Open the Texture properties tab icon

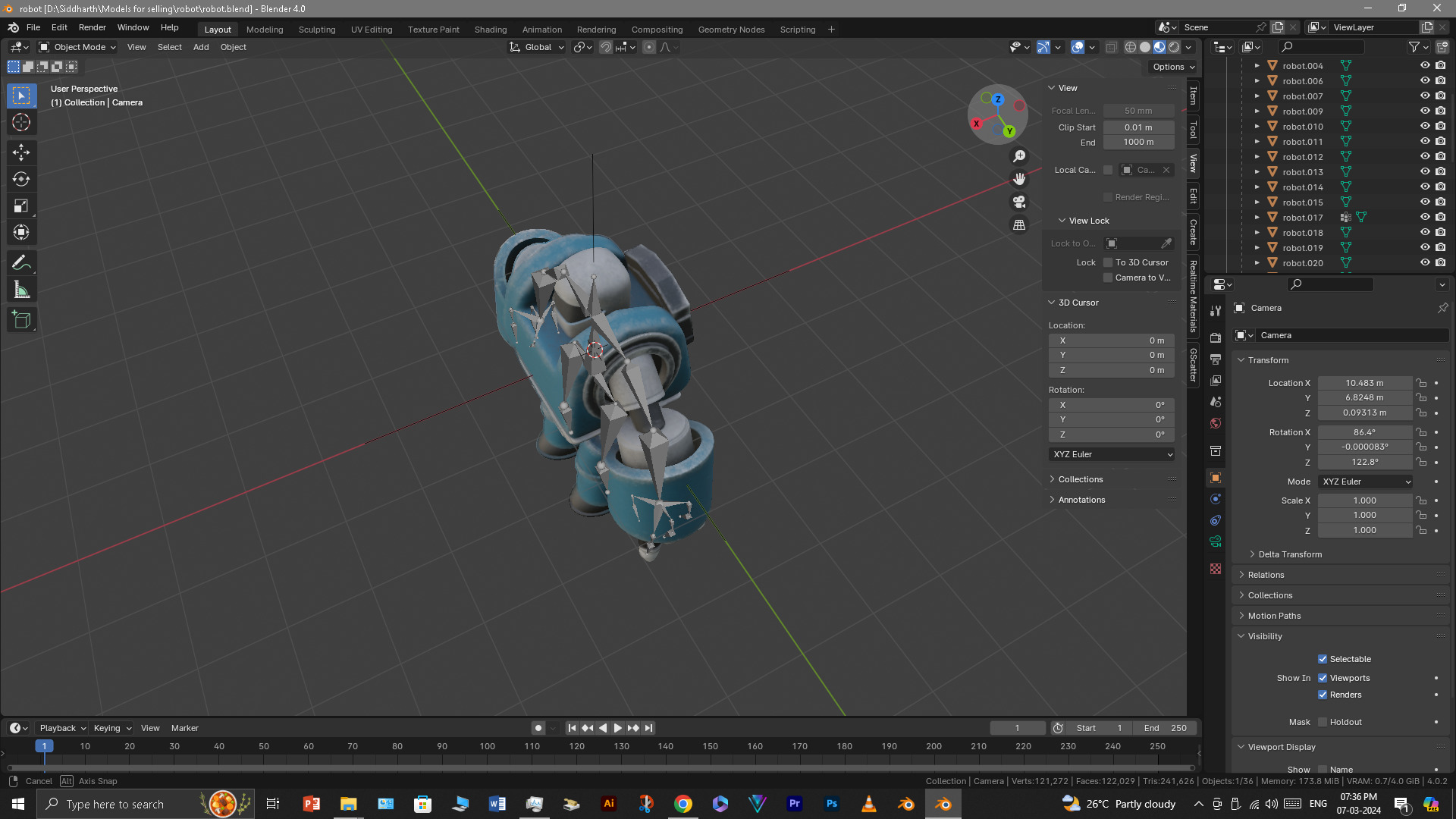[1216, 569]
